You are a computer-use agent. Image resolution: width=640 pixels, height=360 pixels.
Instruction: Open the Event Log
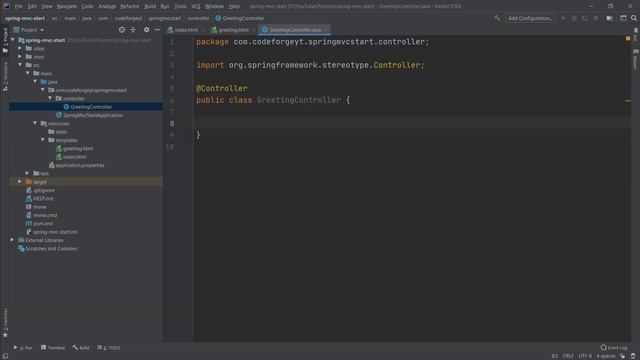tap(614, 348)
